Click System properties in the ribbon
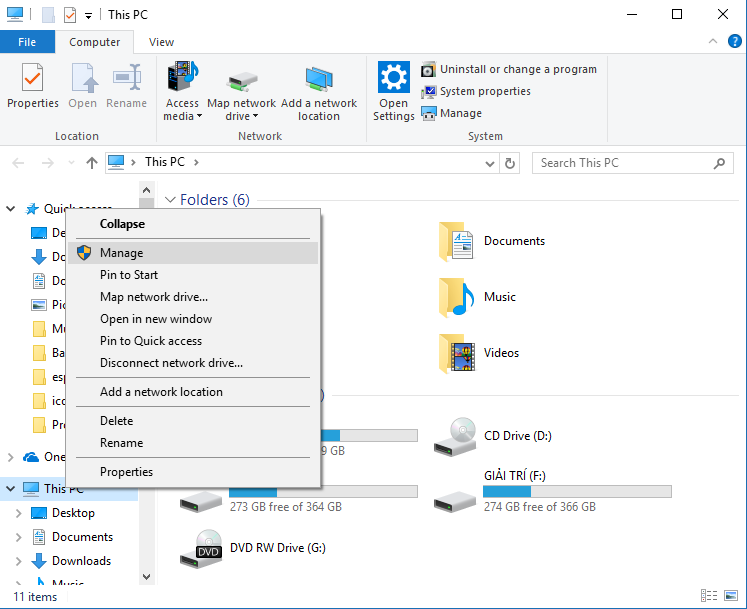 click(x=485, y=91)
